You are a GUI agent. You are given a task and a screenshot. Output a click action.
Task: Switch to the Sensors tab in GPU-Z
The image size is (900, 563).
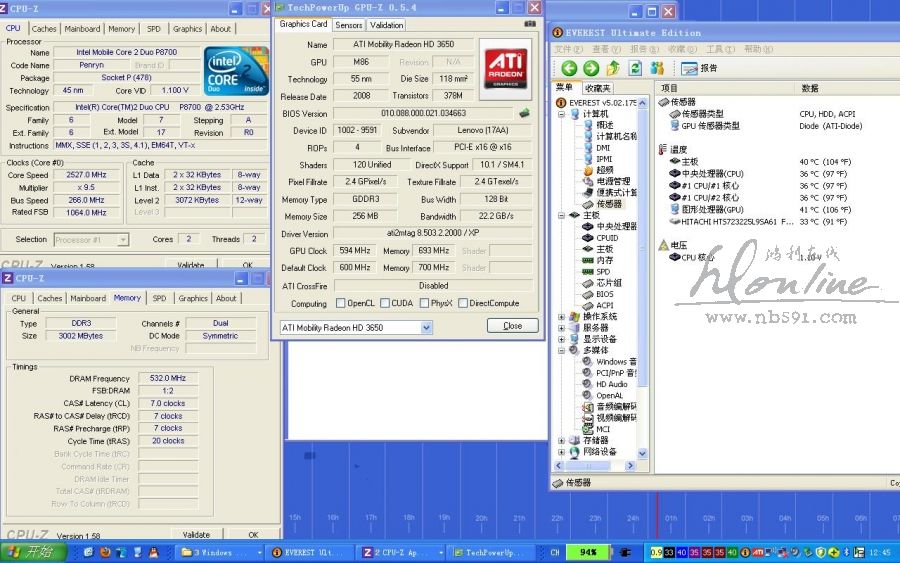click(x=348, y=25)
